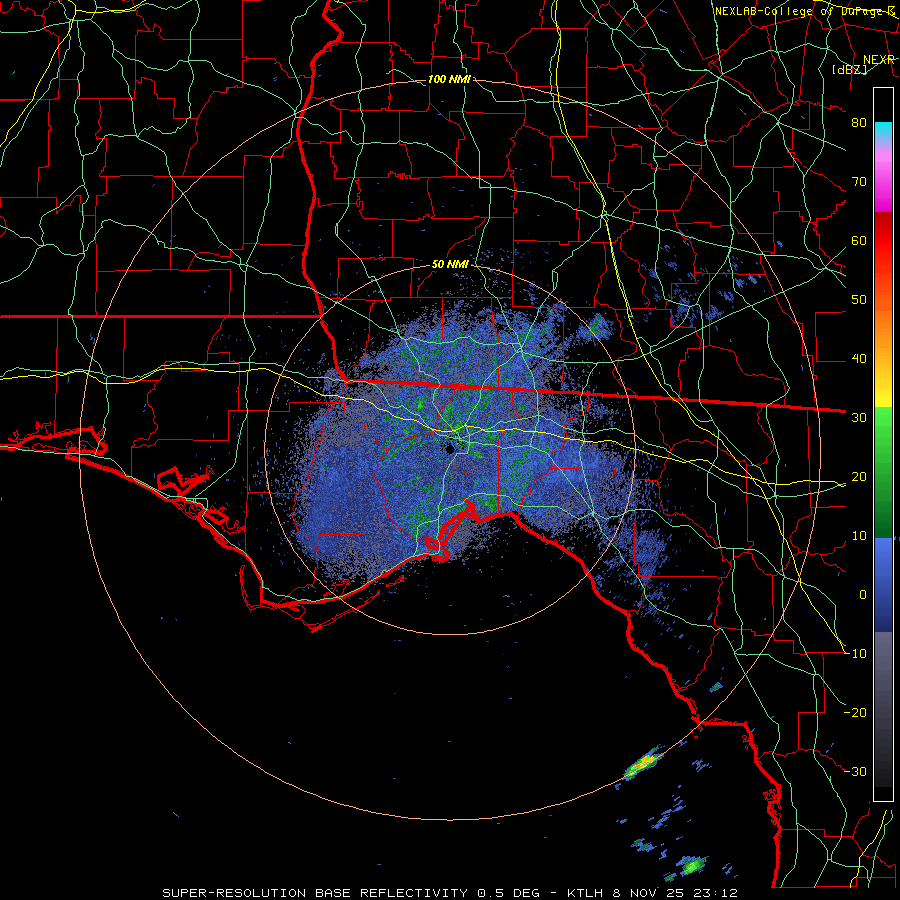Click the -30 value on dBZ scale
Image resolution: width=900 pixels, height=900 pixels.
point(855,772)
